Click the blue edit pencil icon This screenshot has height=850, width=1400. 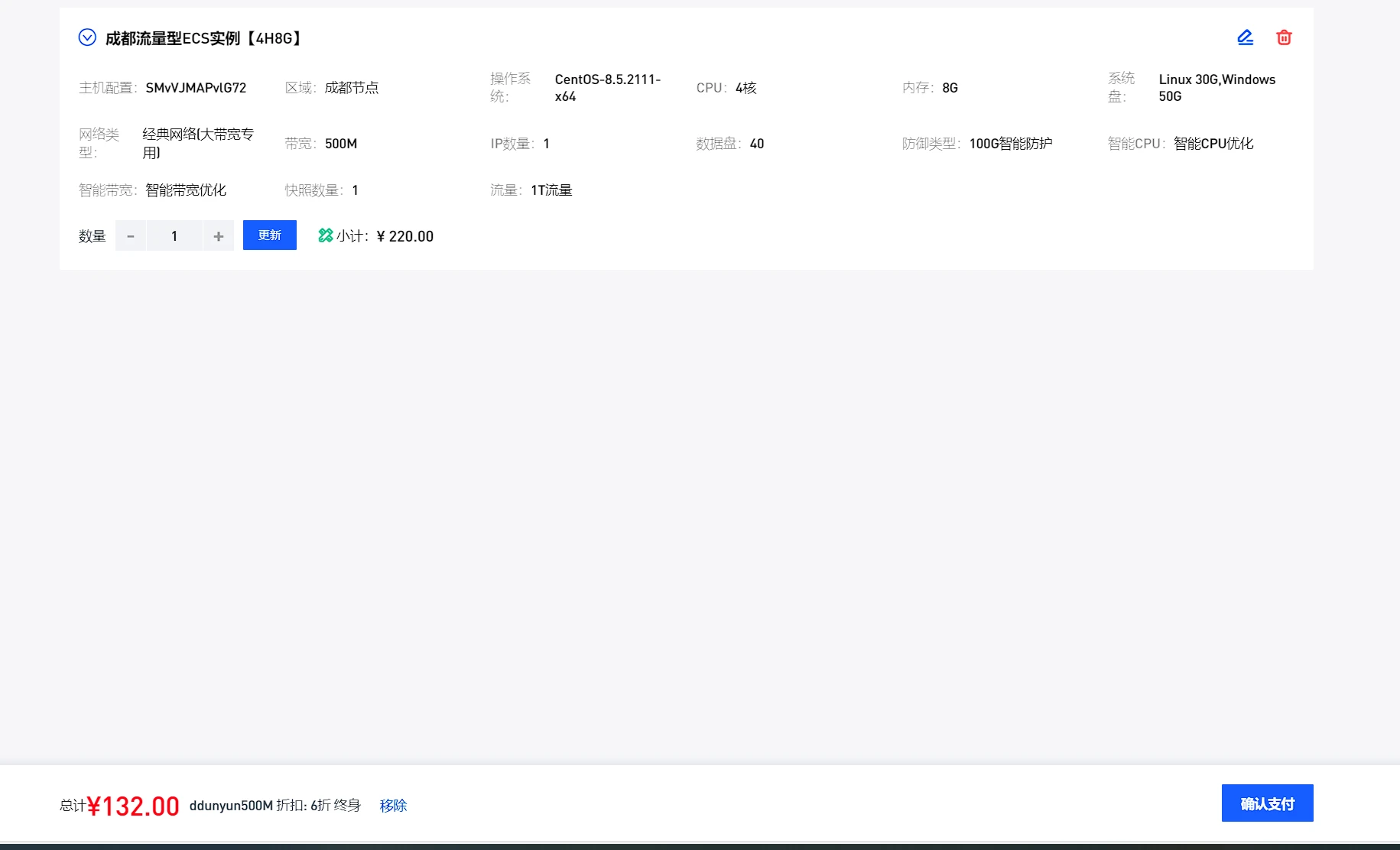click(x=1245, y=37)
